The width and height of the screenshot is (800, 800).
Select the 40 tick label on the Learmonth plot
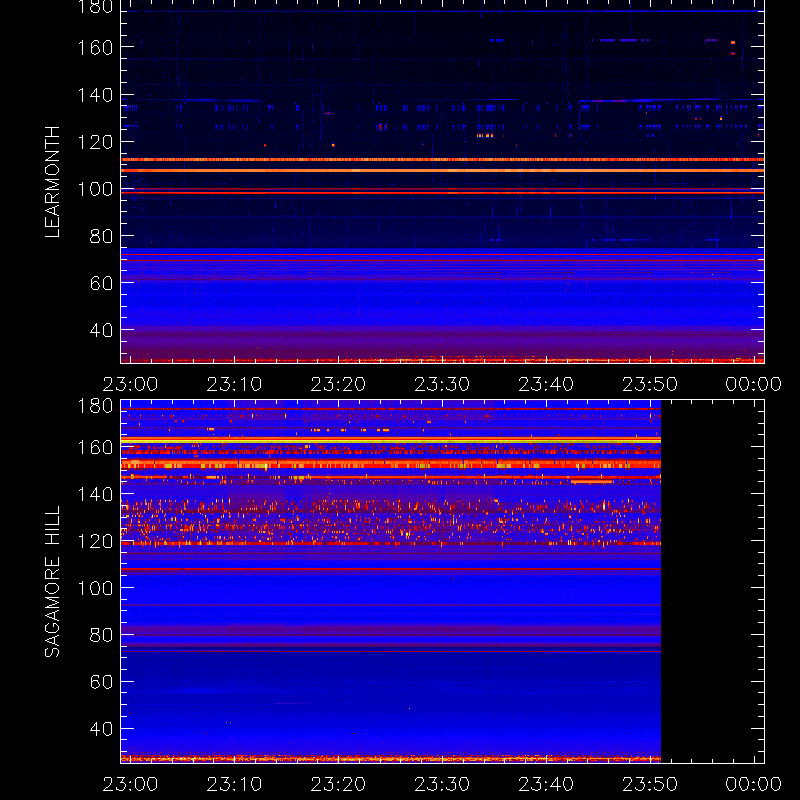point(101,330)
